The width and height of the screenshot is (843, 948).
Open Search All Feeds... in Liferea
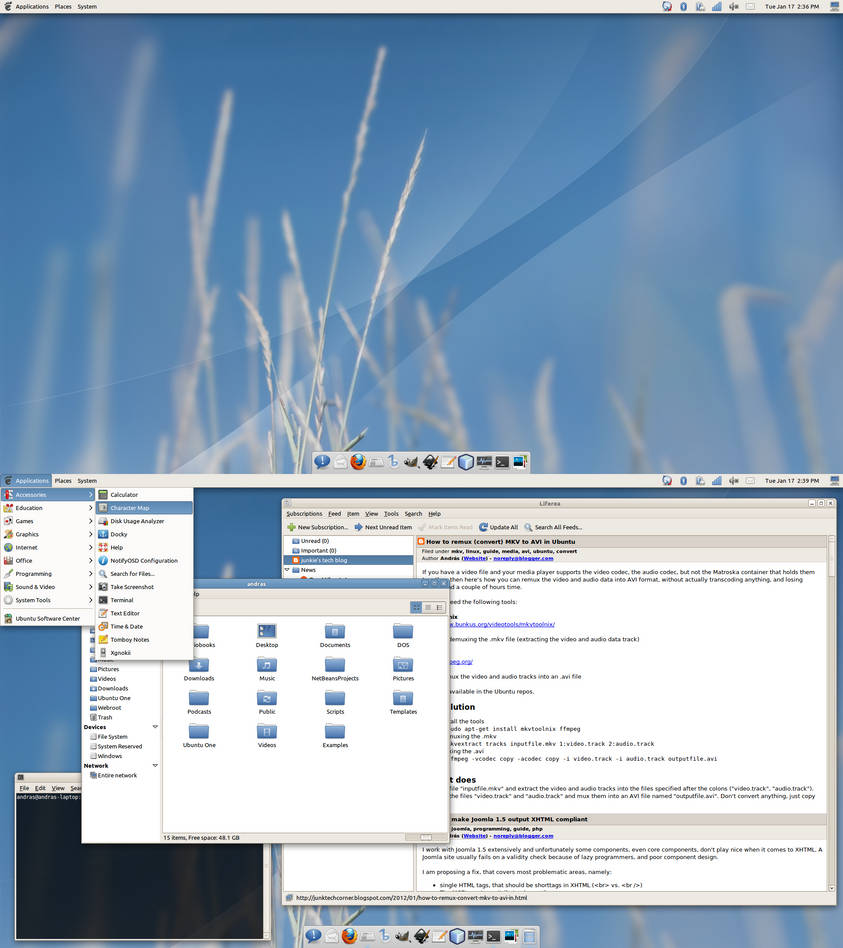[553, 527]
